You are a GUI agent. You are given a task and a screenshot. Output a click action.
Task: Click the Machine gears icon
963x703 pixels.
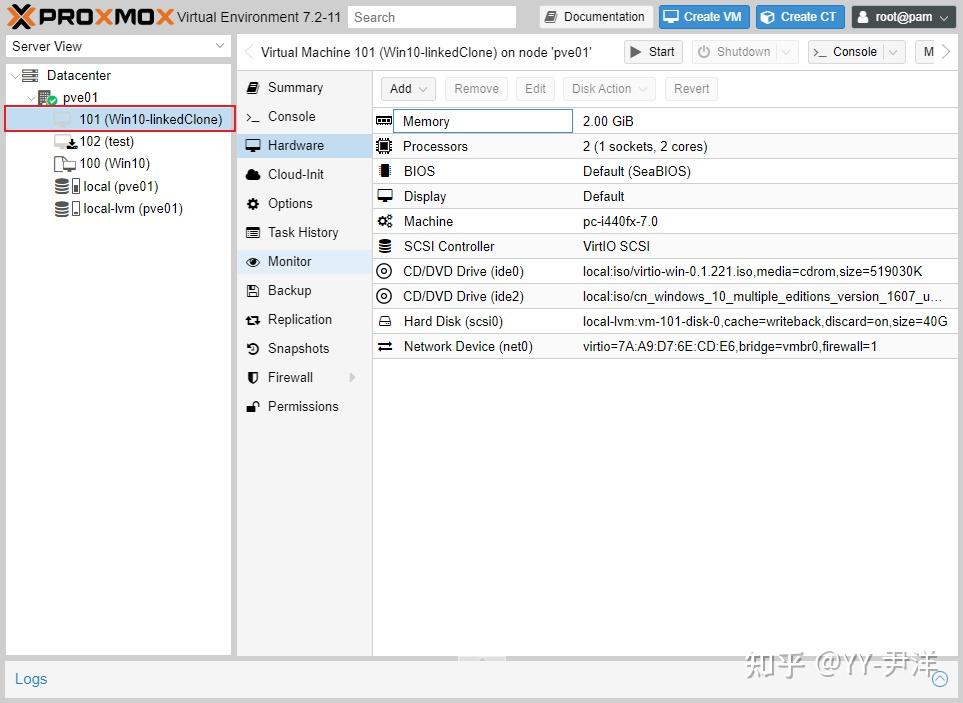(384, 221)
